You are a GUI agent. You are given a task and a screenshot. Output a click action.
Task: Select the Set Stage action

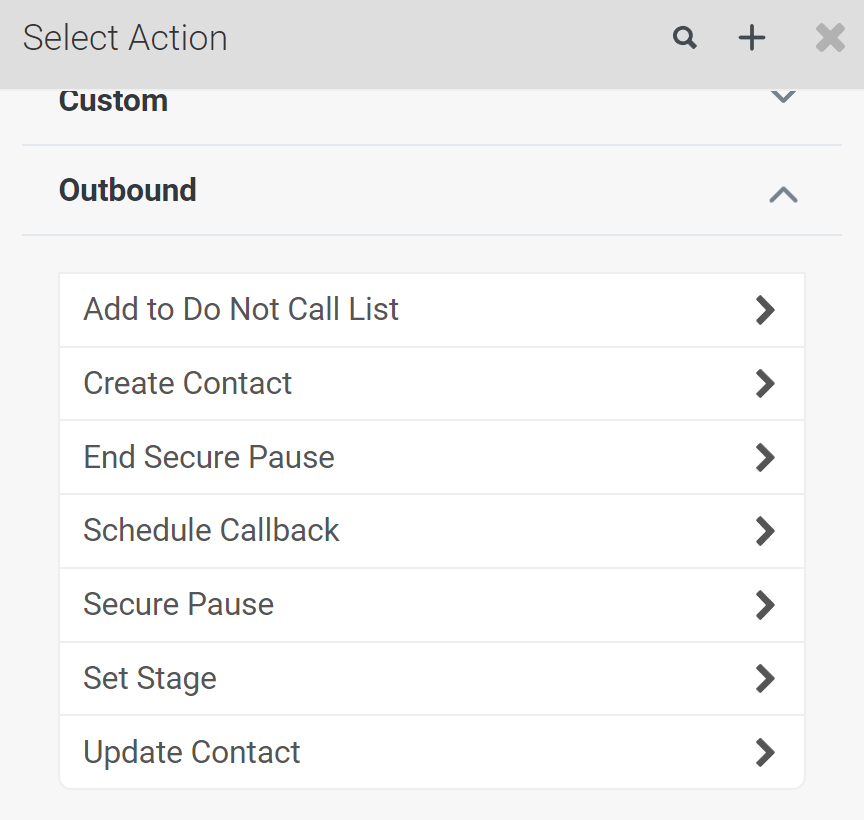click(x=150, y=678)
